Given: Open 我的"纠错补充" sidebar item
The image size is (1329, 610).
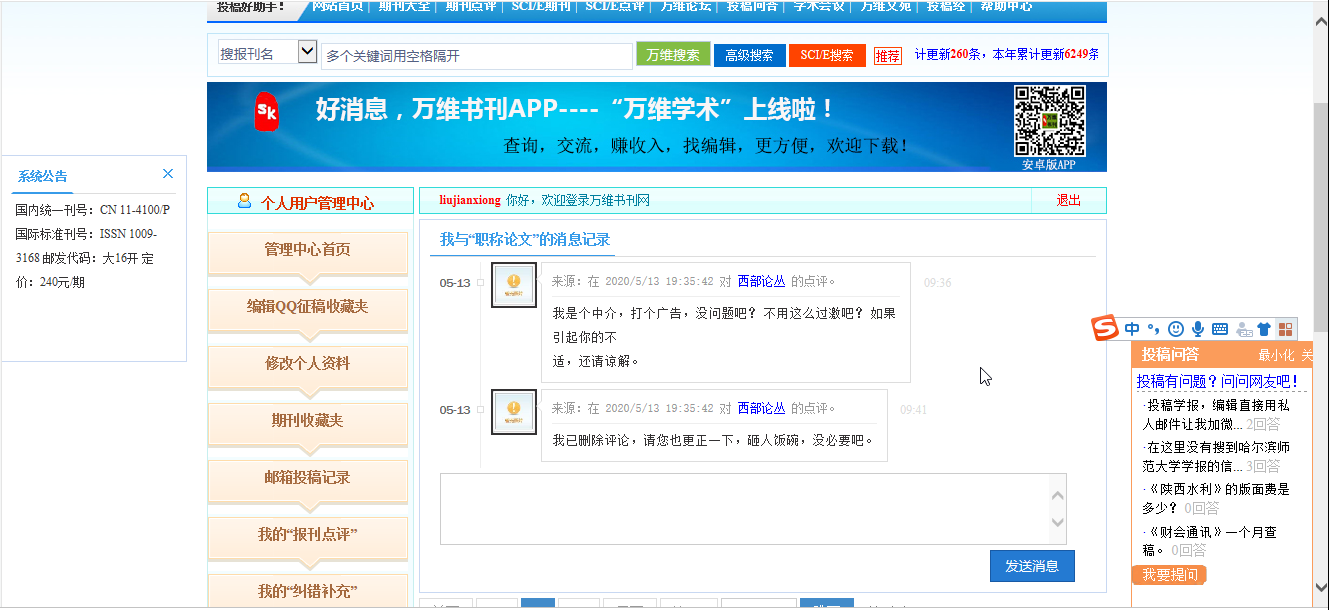Looking at the screenshot, I should pyautogui.click(x=307, y=592).
